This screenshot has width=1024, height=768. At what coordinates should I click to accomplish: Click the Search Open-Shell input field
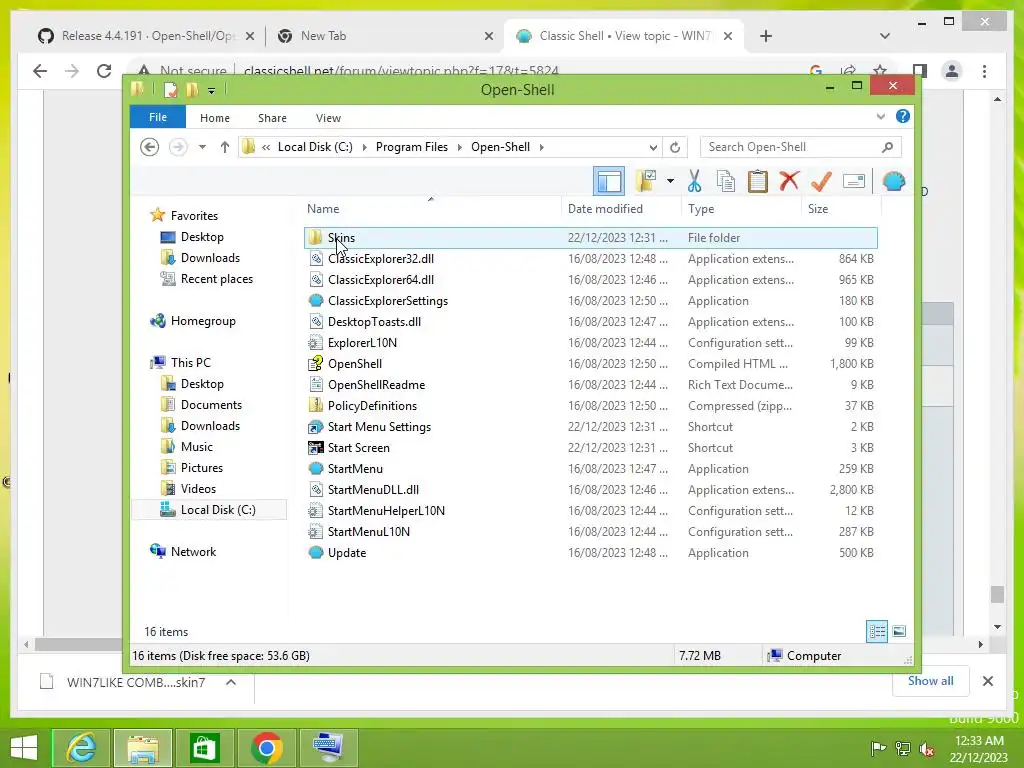point(801,147)
